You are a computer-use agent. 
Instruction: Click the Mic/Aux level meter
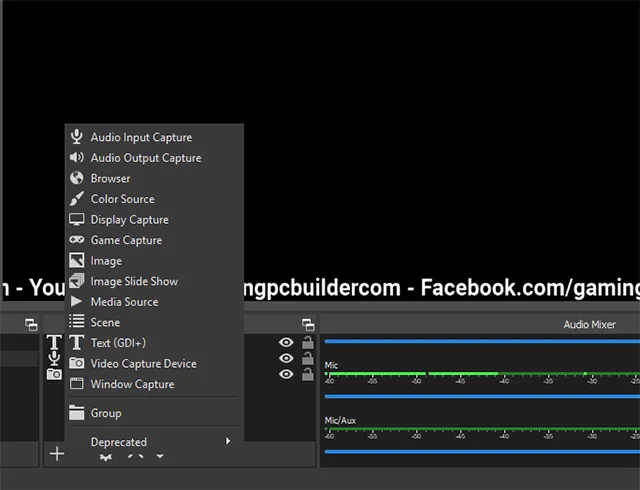(x=482, y=429)
